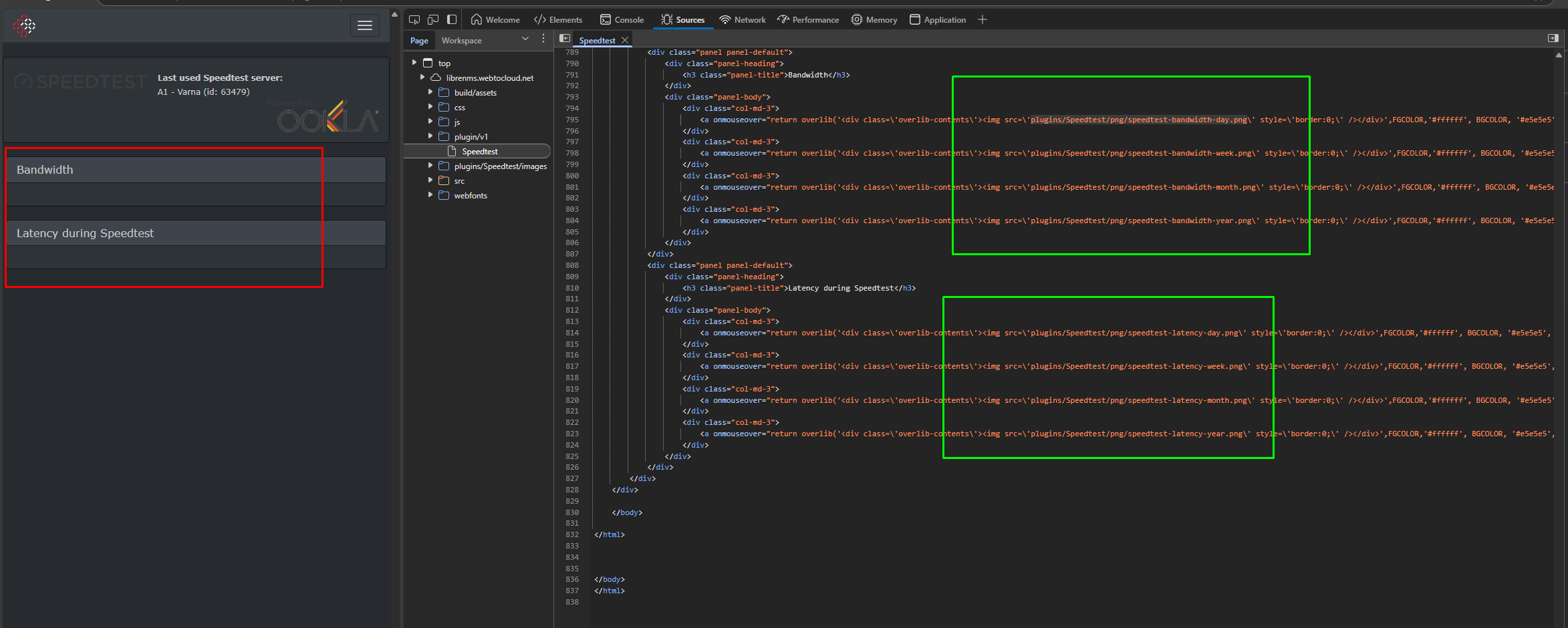
Task: Click the plus icon for more tools
Action: (983, 19)
